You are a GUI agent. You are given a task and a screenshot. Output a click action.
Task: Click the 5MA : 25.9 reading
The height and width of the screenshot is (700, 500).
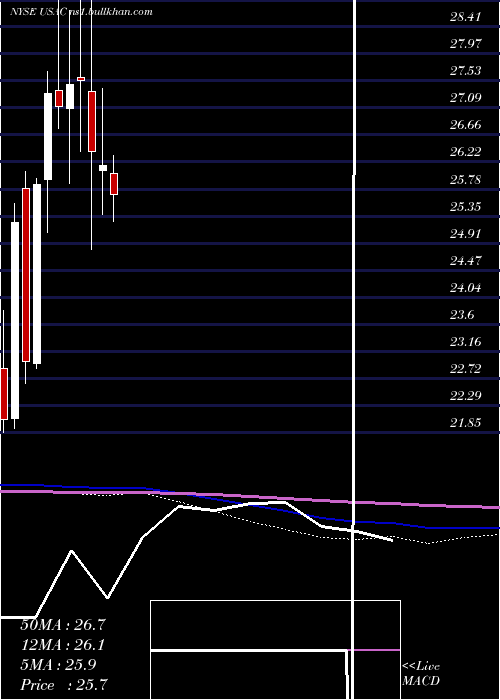(58, 665)
